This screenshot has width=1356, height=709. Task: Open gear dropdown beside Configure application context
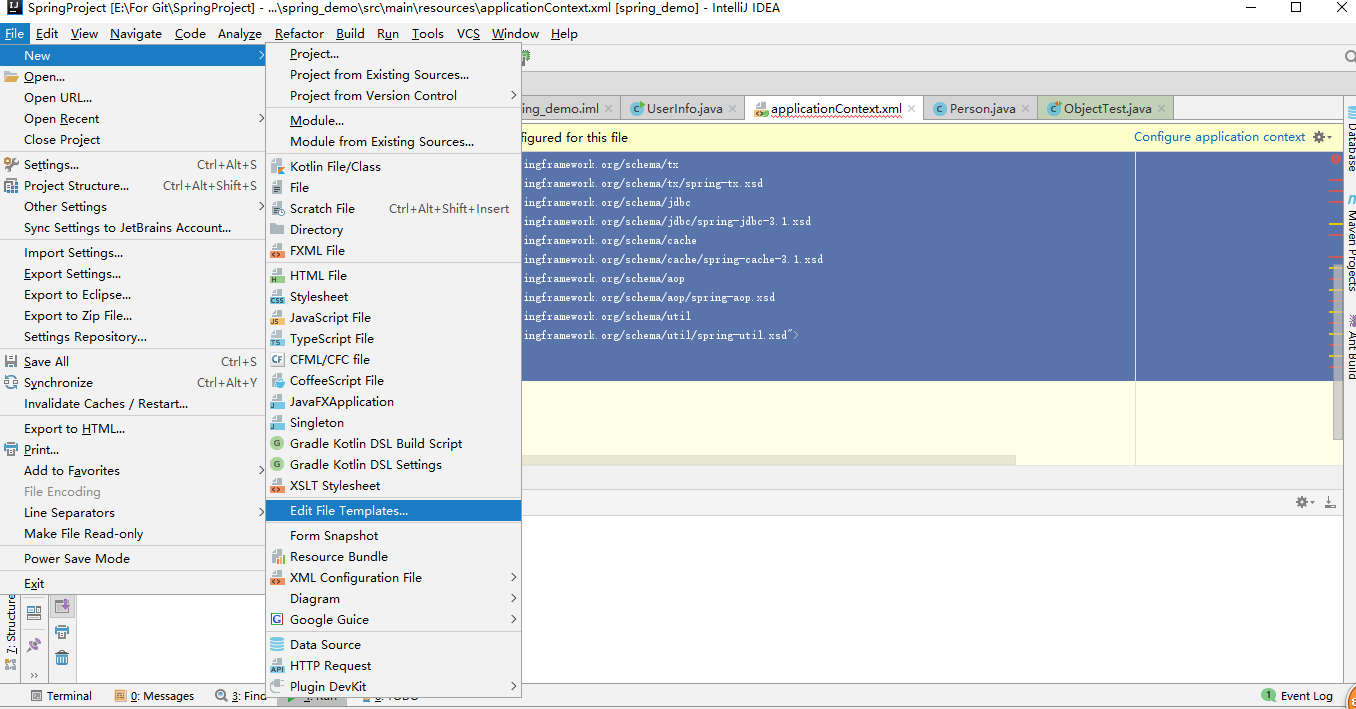(x=1322, y=137)
